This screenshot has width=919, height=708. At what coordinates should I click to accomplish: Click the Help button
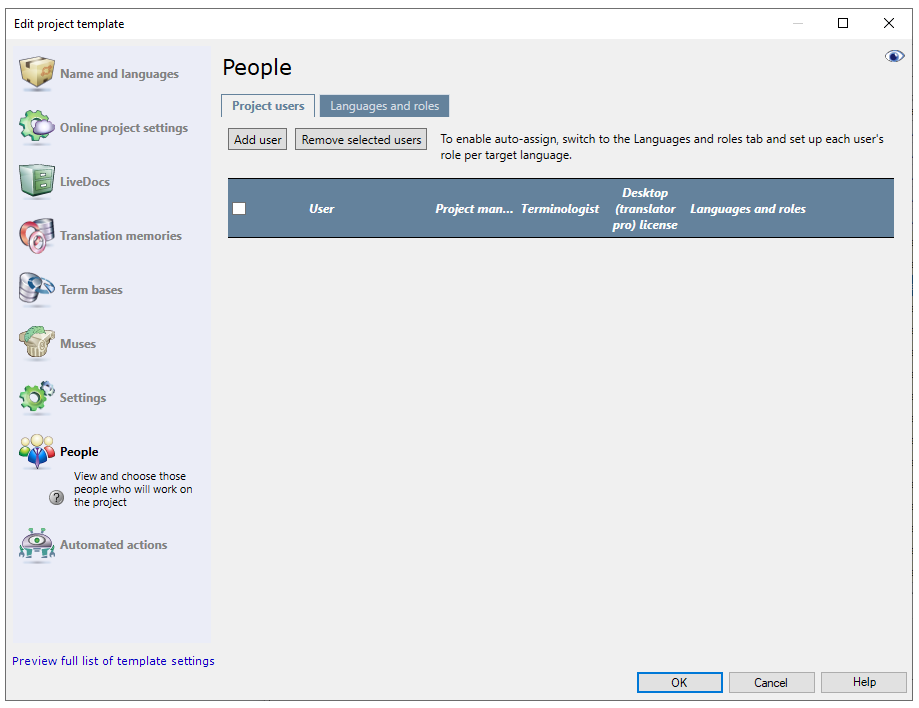(863, 682)
